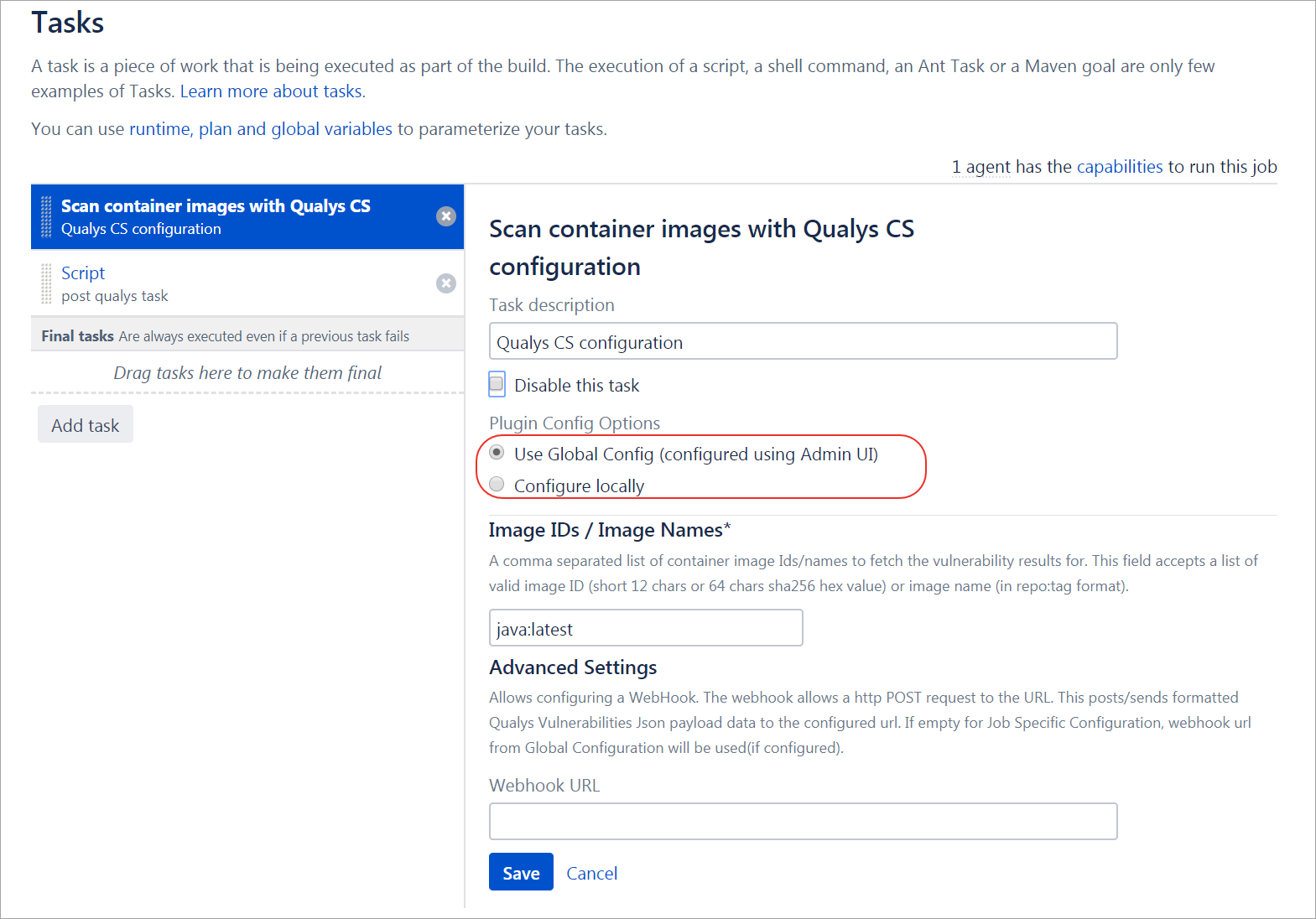
Task: Click the Advanced Settings heading
Action: click(x=573, y=667)
